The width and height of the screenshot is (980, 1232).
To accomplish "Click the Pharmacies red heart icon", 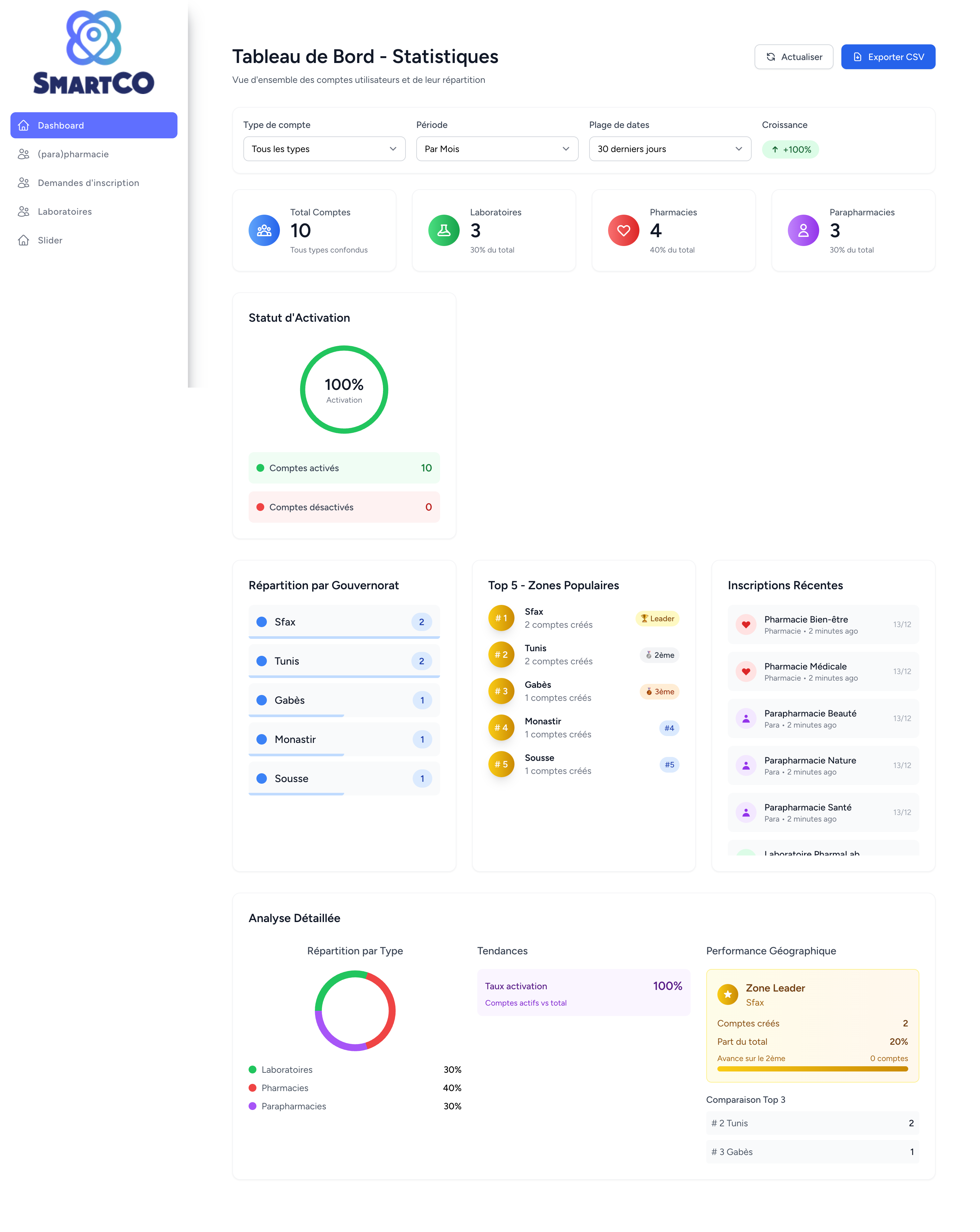I will [623, 230].
